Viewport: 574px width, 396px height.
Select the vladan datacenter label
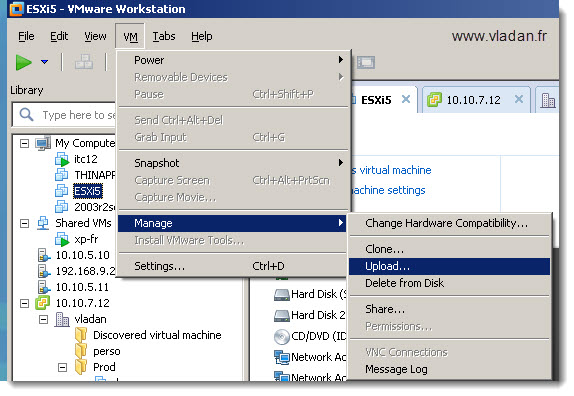(90, 319)
